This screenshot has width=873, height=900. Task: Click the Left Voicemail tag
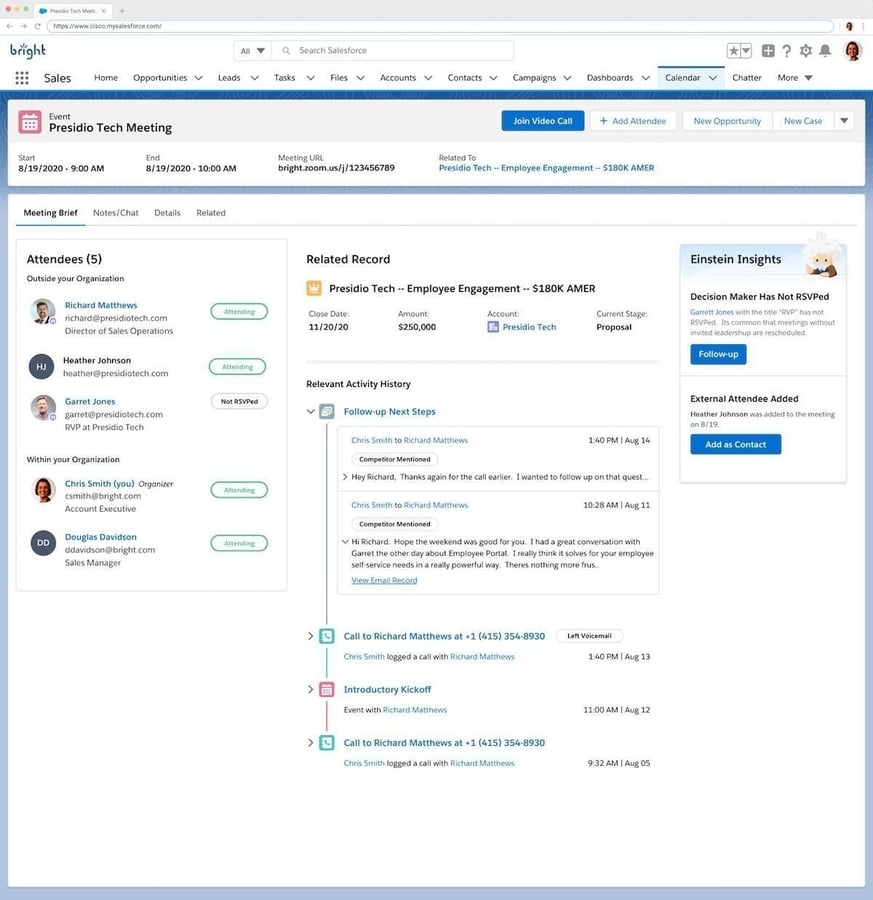[x=589, y=636]
